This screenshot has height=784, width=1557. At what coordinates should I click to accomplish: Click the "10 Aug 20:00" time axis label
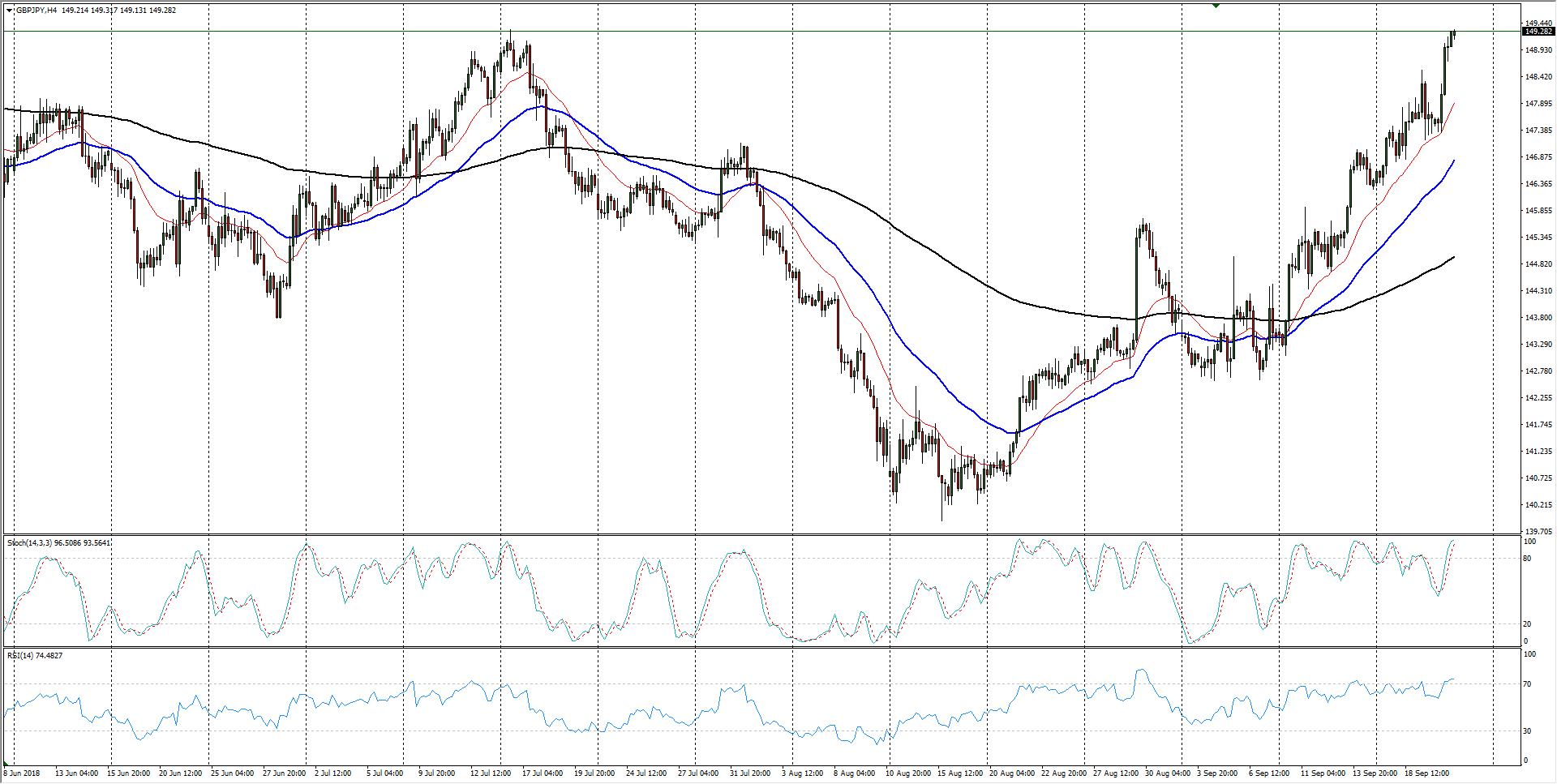point(907,773)
